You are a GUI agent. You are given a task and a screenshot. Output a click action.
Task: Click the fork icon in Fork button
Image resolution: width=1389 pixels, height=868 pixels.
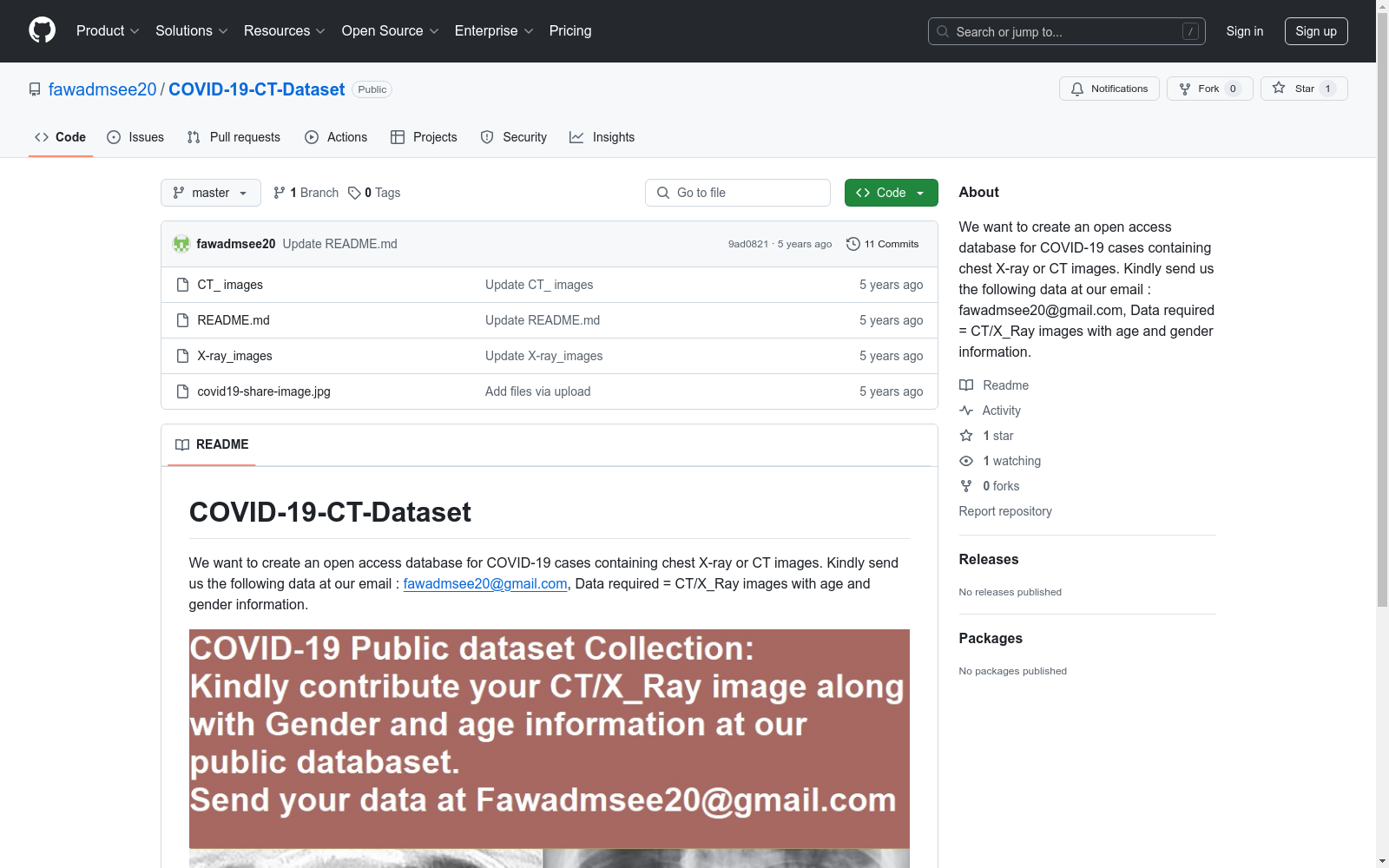[x=1185, y=89]
